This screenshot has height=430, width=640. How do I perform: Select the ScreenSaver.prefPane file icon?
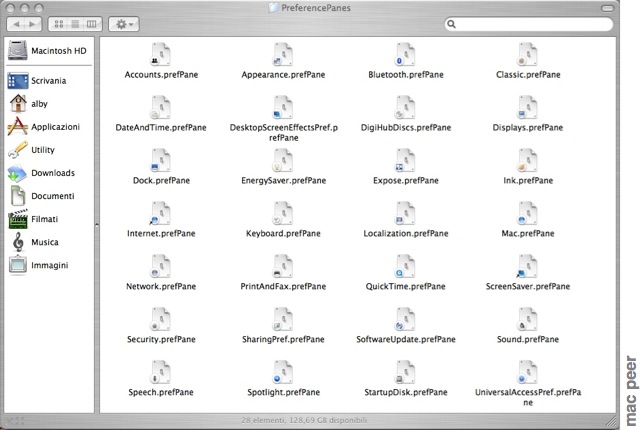pos(527,266)
